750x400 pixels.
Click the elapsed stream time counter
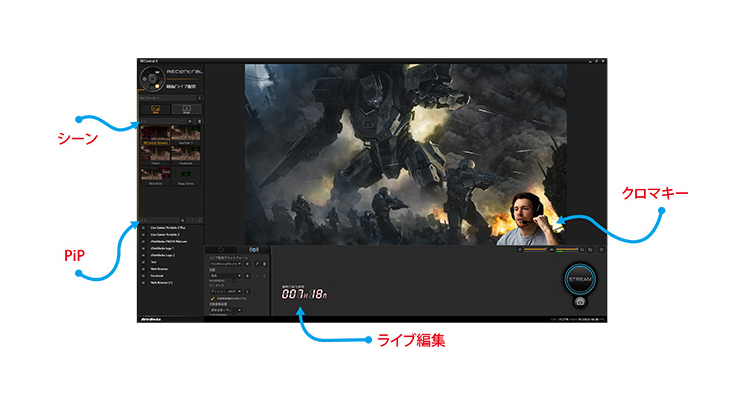coord(304,294)
